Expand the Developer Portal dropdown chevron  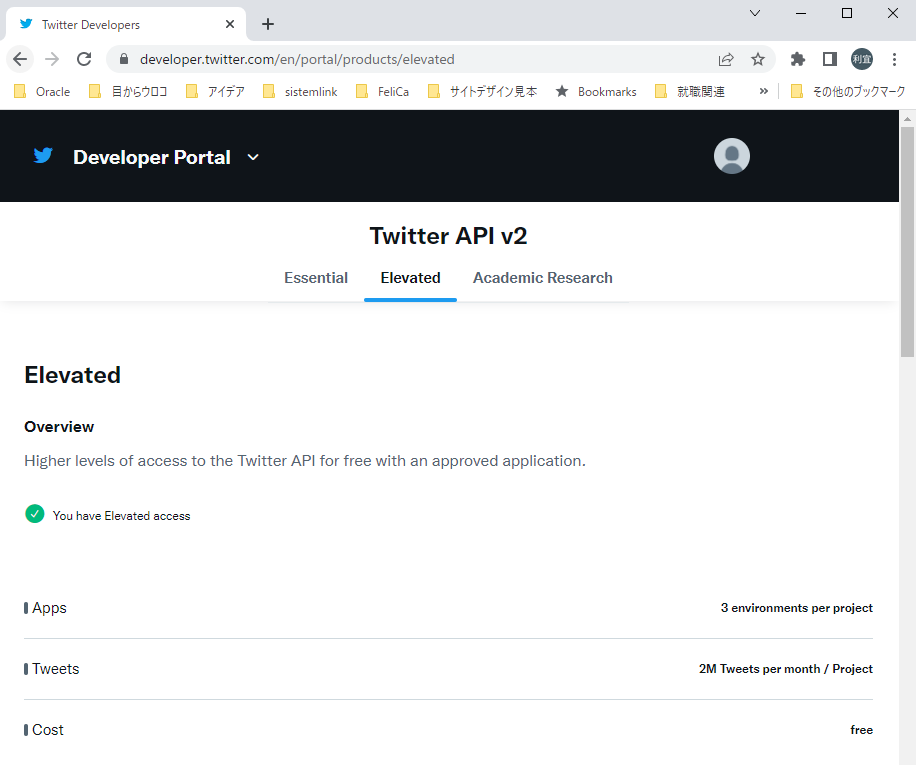[252, 157]
